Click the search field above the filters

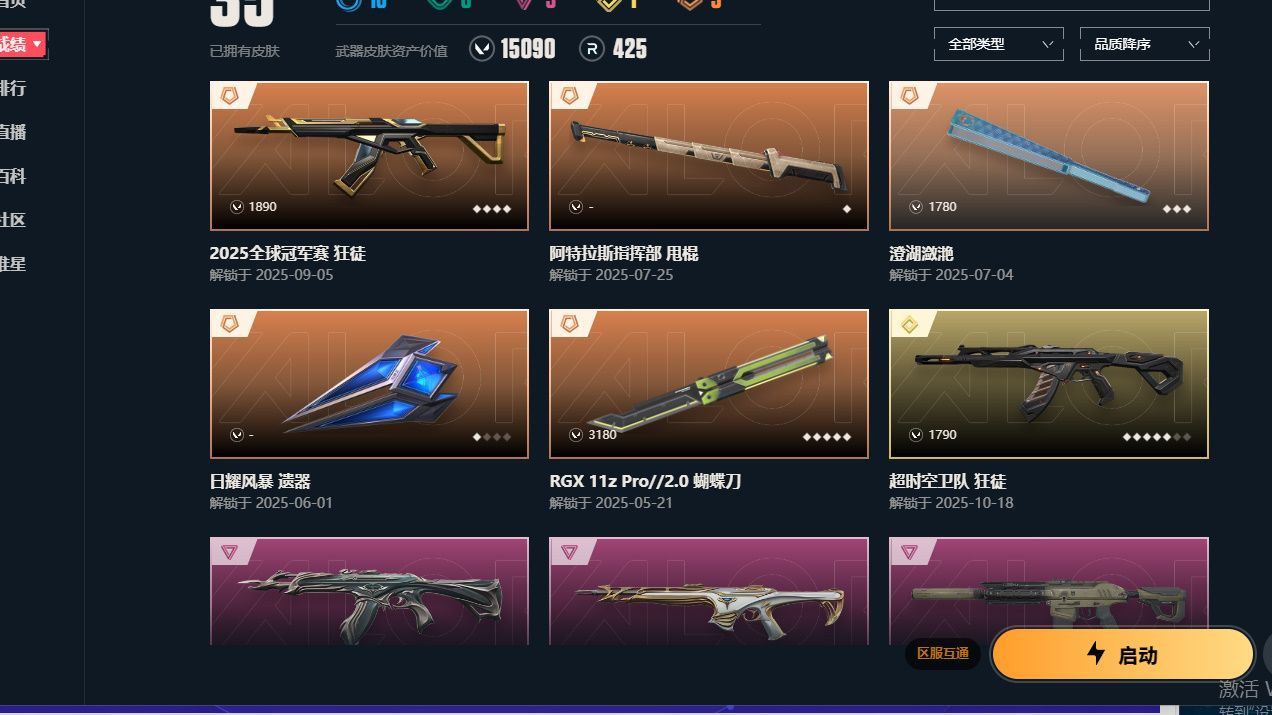(x=1071, y=4)
